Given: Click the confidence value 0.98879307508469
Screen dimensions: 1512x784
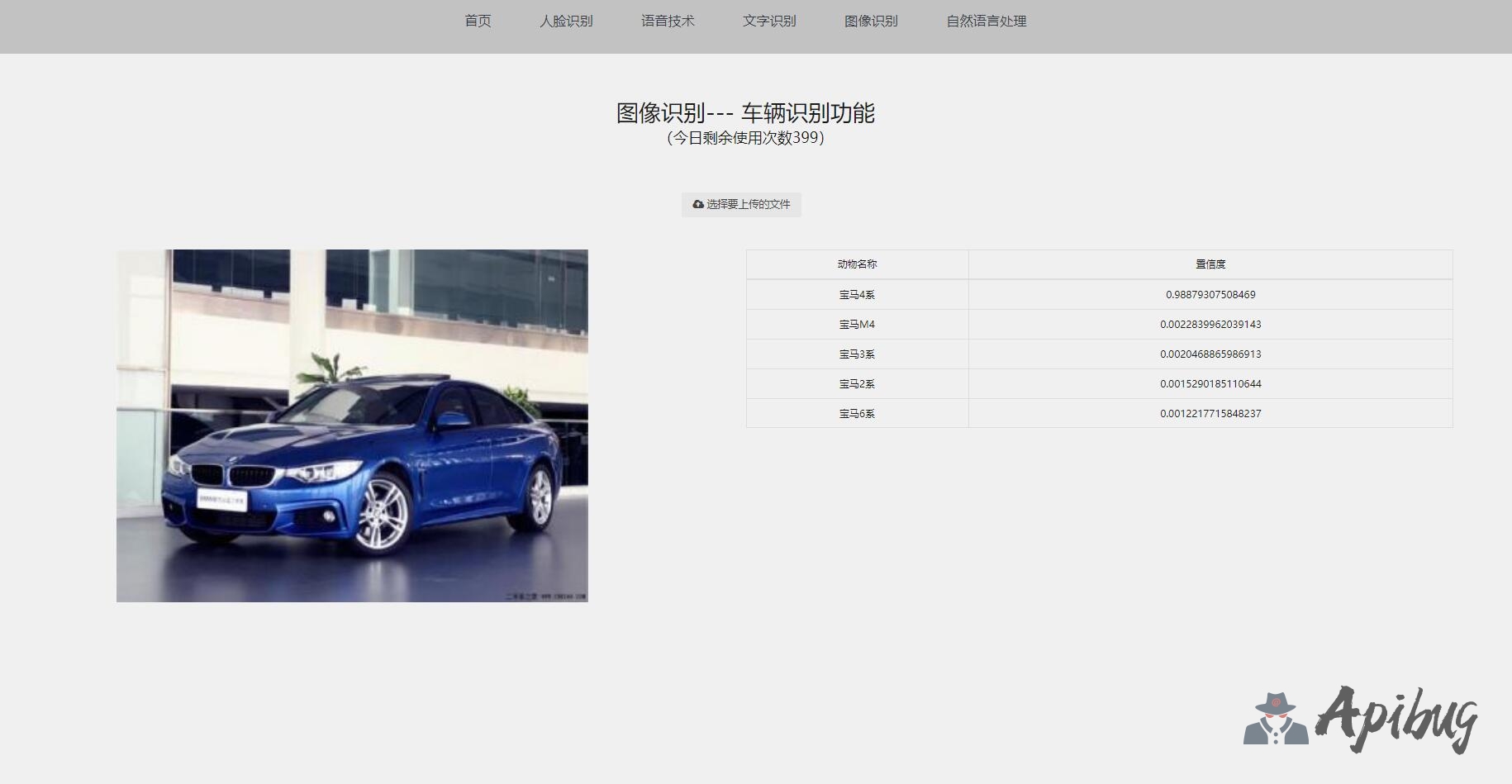Looking at the screenshot, I should point(1210,295).
